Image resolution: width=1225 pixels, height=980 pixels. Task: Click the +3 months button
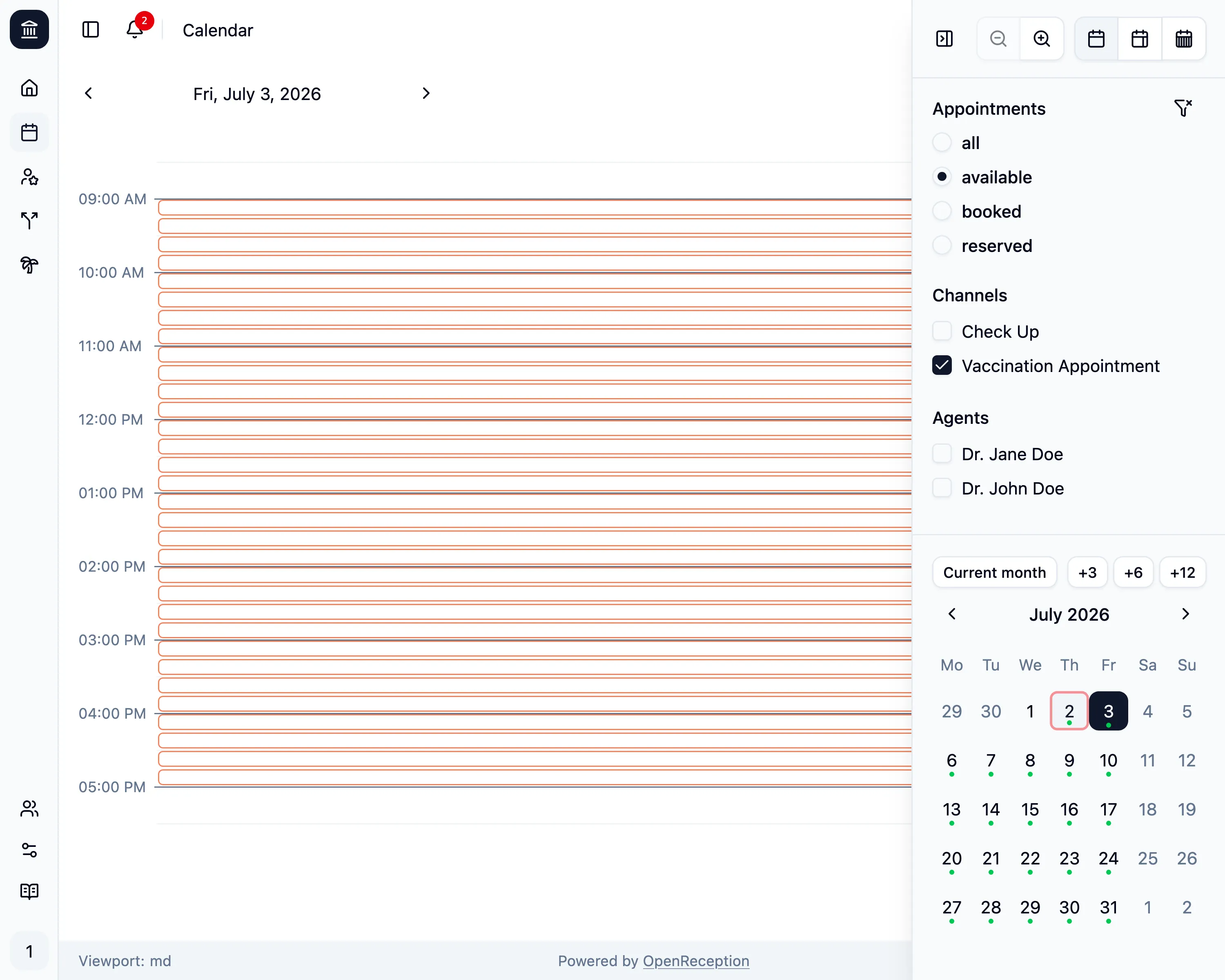(1087, 572)
